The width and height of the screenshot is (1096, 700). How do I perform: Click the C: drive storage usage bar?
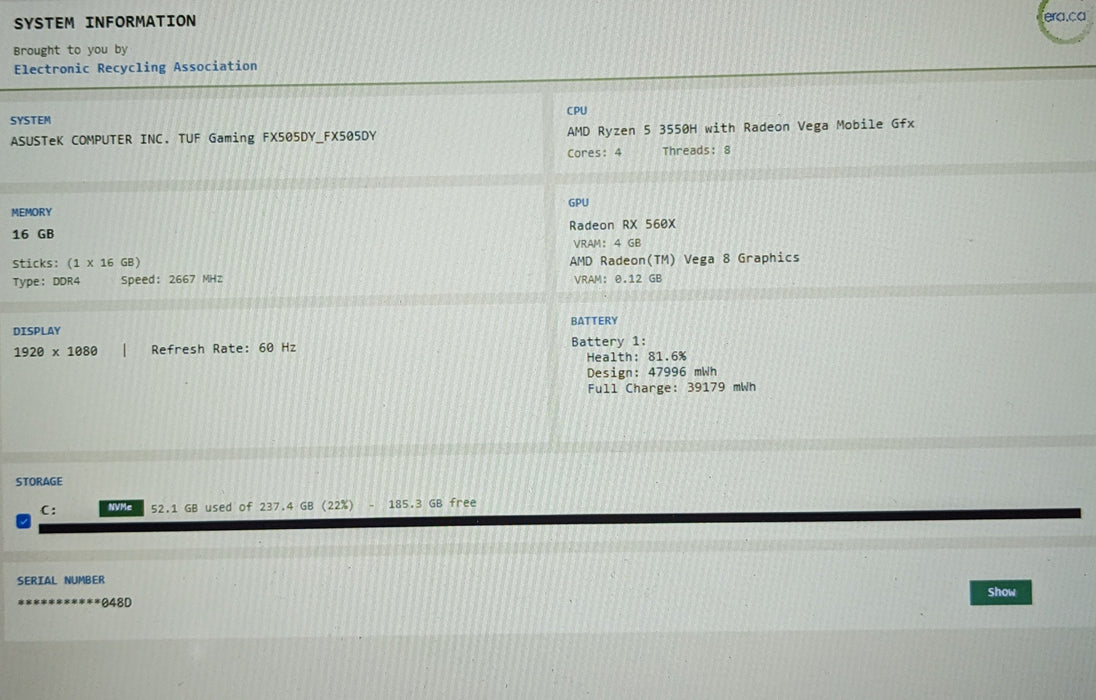[559, 520]
